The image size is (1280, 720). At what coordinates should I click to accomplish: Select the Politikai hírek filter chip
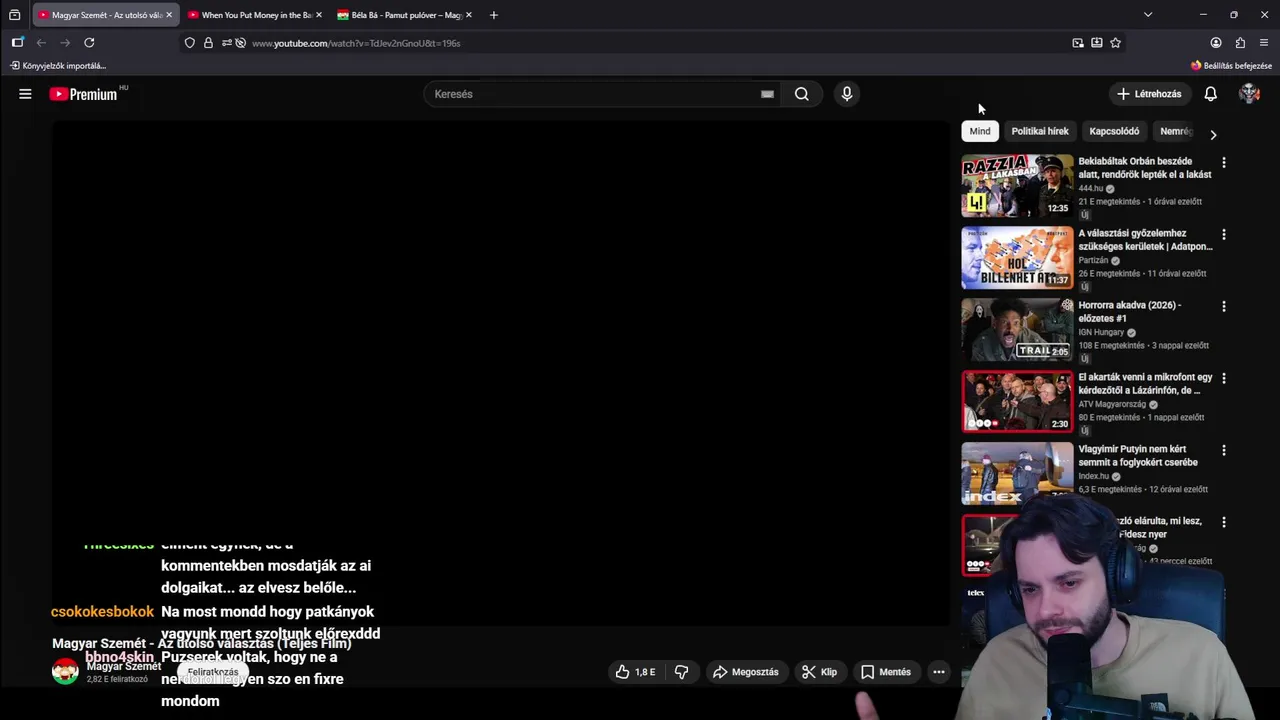click(x=1040, y=131)
